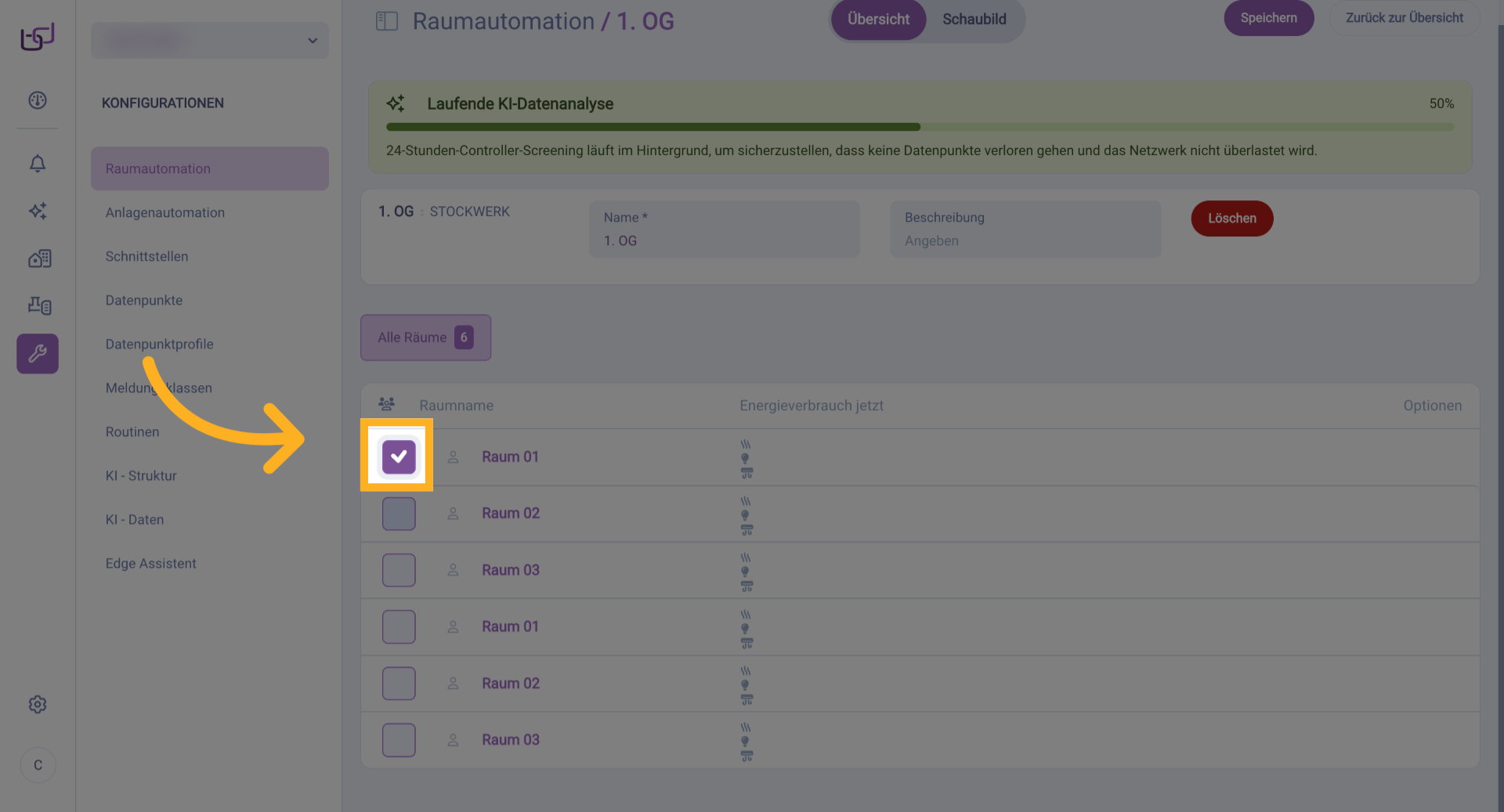Click the Beschreibung input field

point(1025,240)
